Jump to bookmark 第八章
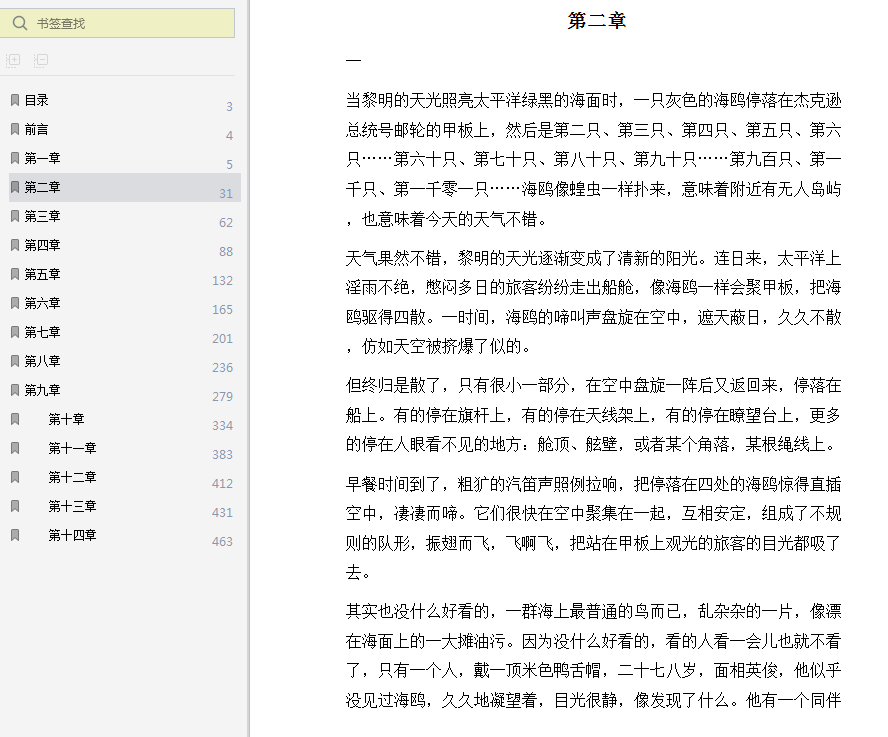Image resolution: width=888 pixels, height=737 pixels. pos(42,361)
